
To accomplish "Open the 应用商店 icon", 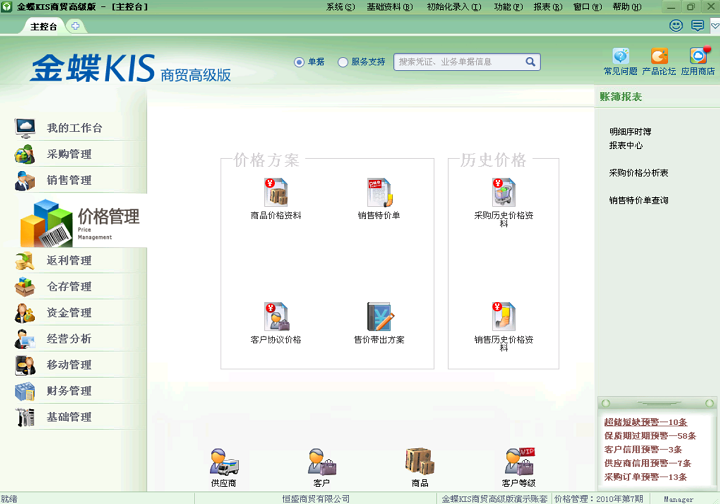I will tap(698, 56).
